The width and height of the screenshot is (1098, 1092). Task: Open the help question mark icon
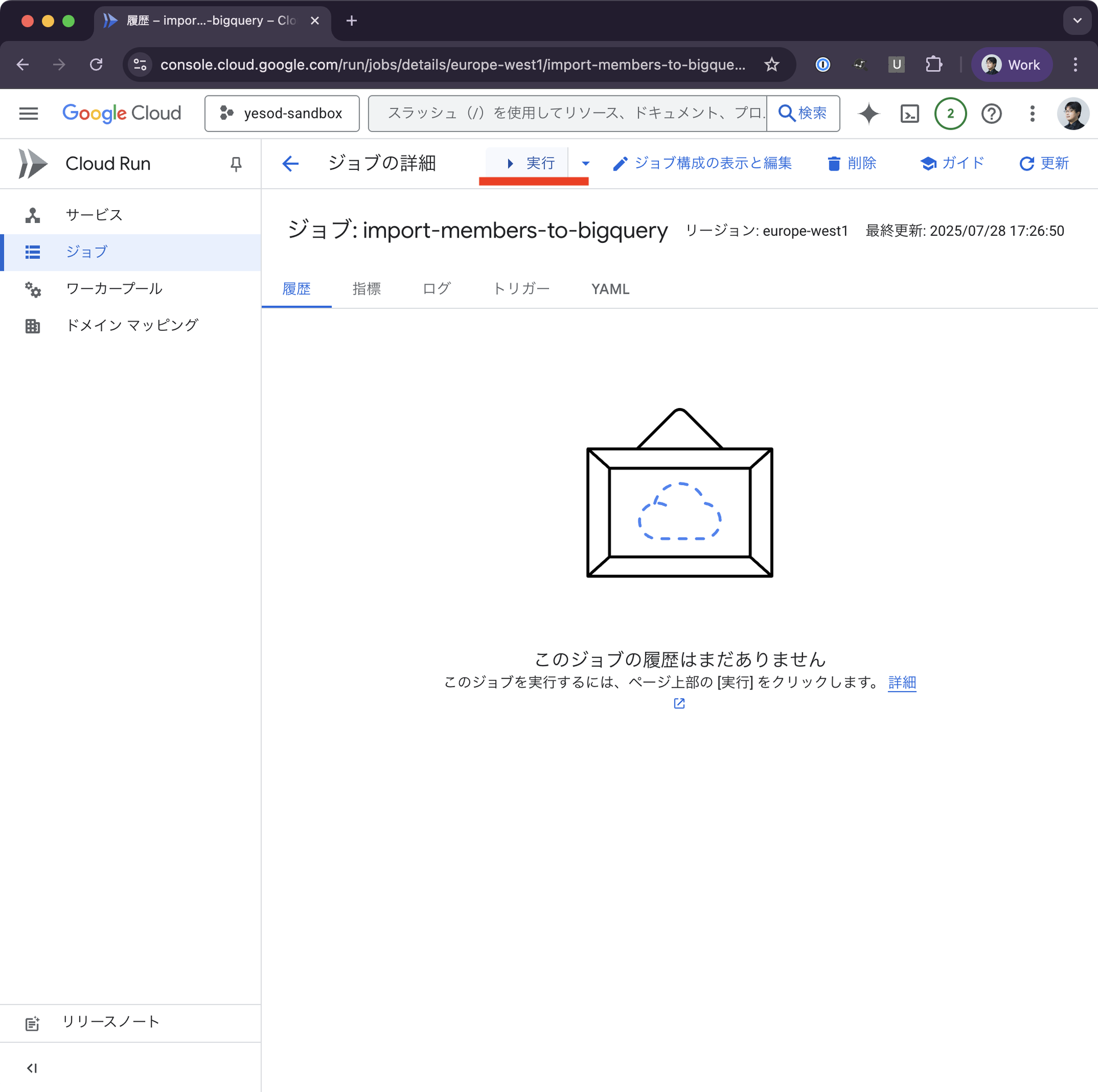(x=991, y=114)
